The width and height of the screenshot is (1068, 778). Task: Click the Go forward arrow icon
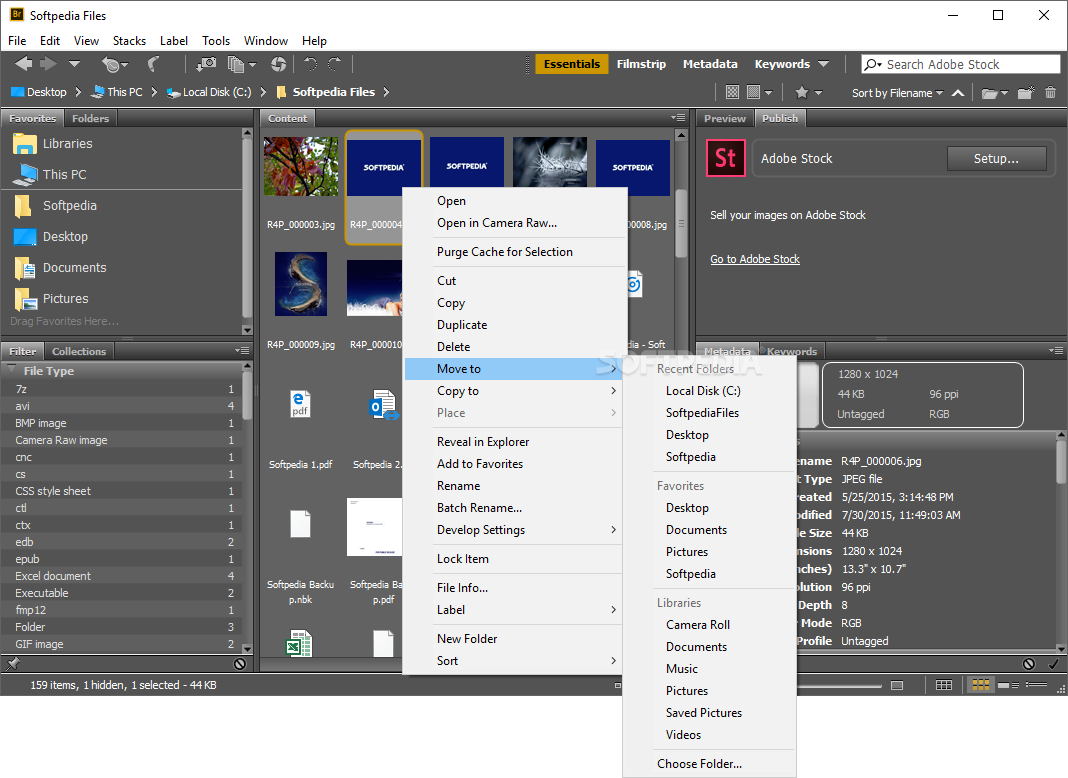(x=48, y=64)
